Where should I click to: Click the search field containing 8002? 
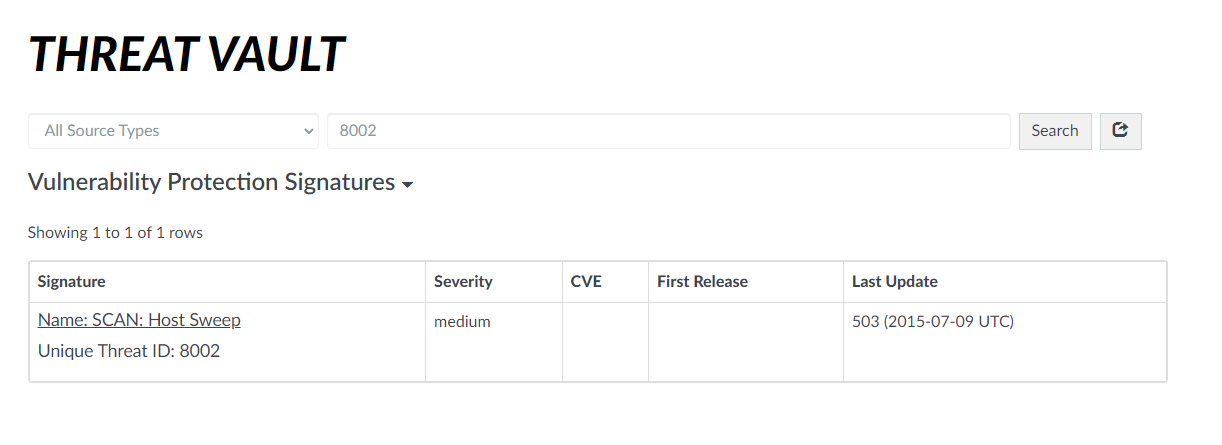668,131
